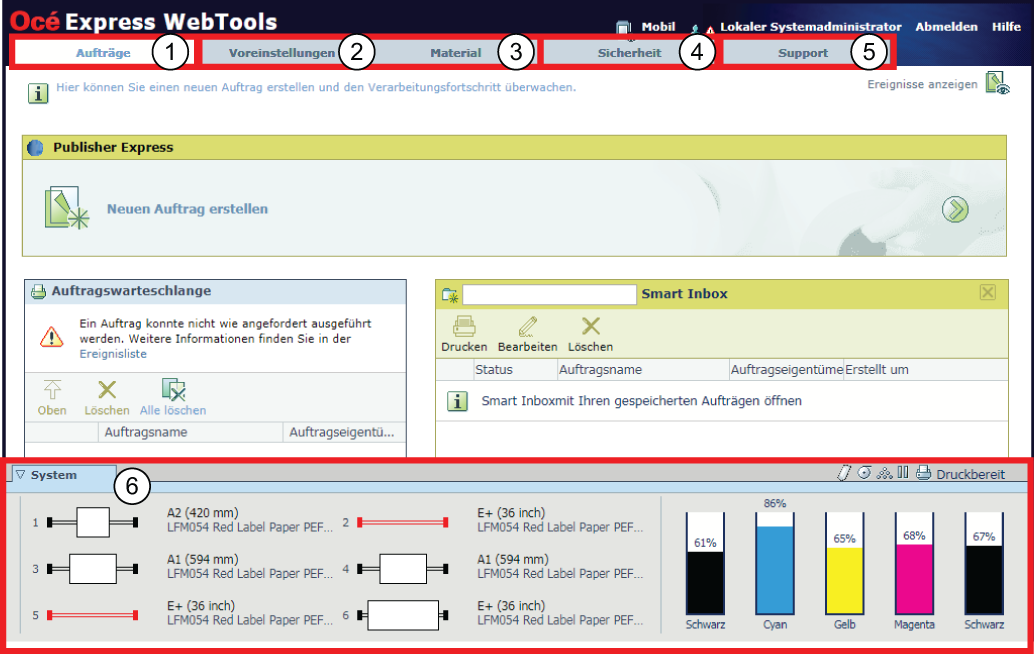Click the Druckbereit status text
Image resolution: width=1034 pixels, height=654 pixels.
971,474
